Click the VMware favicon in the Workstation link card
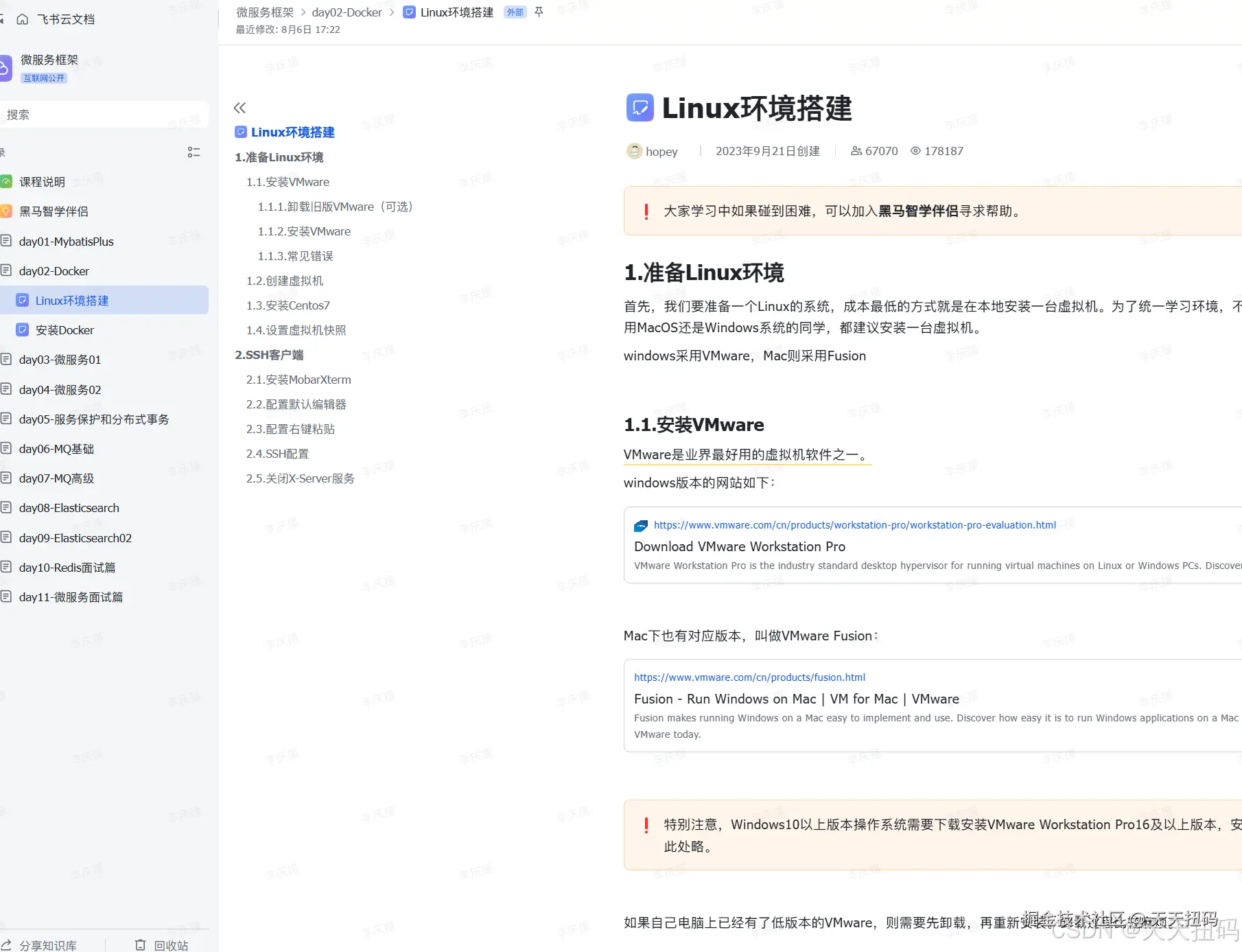1242x952 pixels. coord(641,526)
